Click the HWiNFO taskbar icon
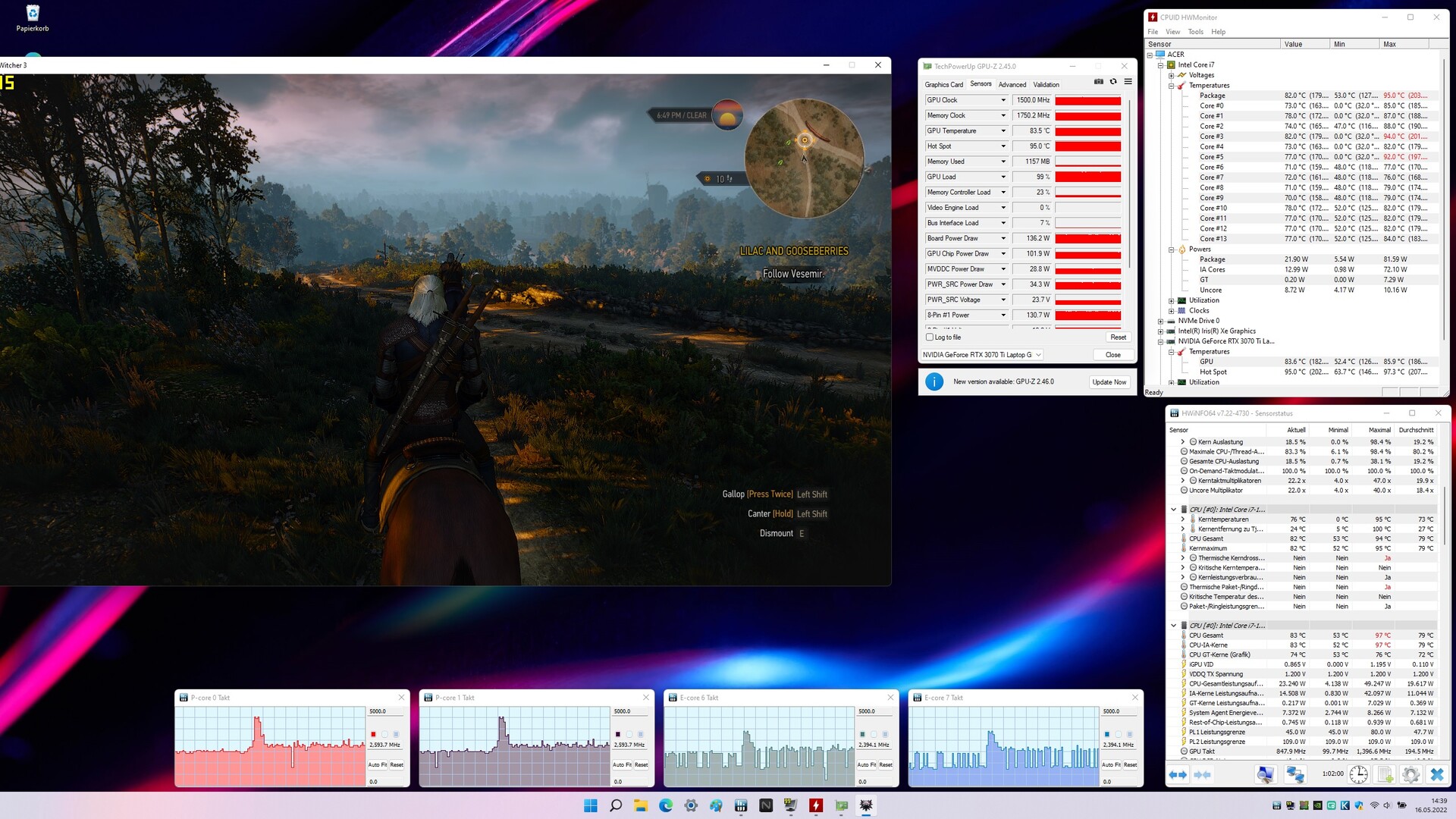This screenshot has width=1456, height=819. click(741, 805)
